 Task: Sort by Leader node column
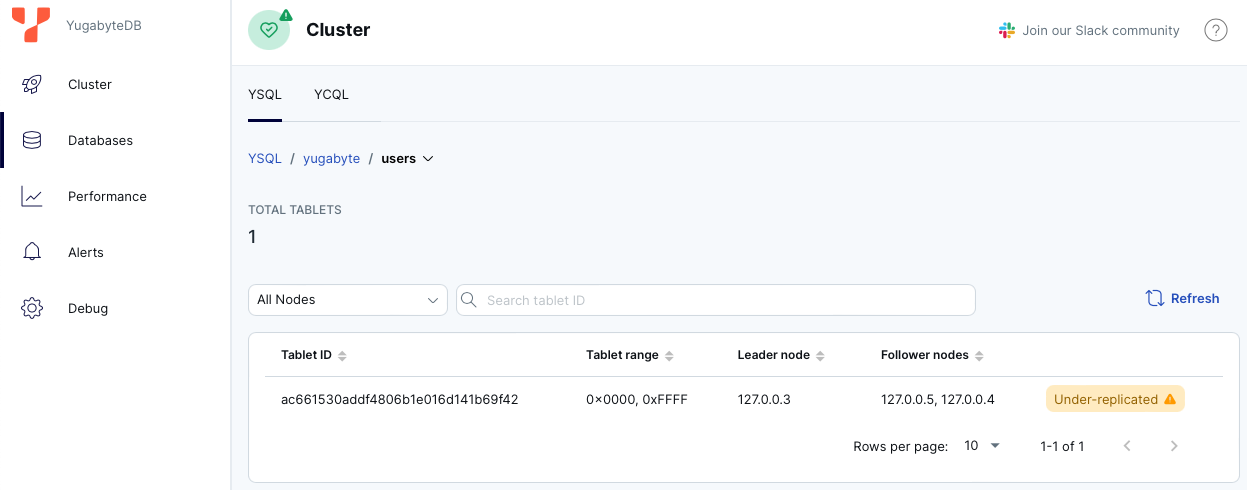pos(820,356)
